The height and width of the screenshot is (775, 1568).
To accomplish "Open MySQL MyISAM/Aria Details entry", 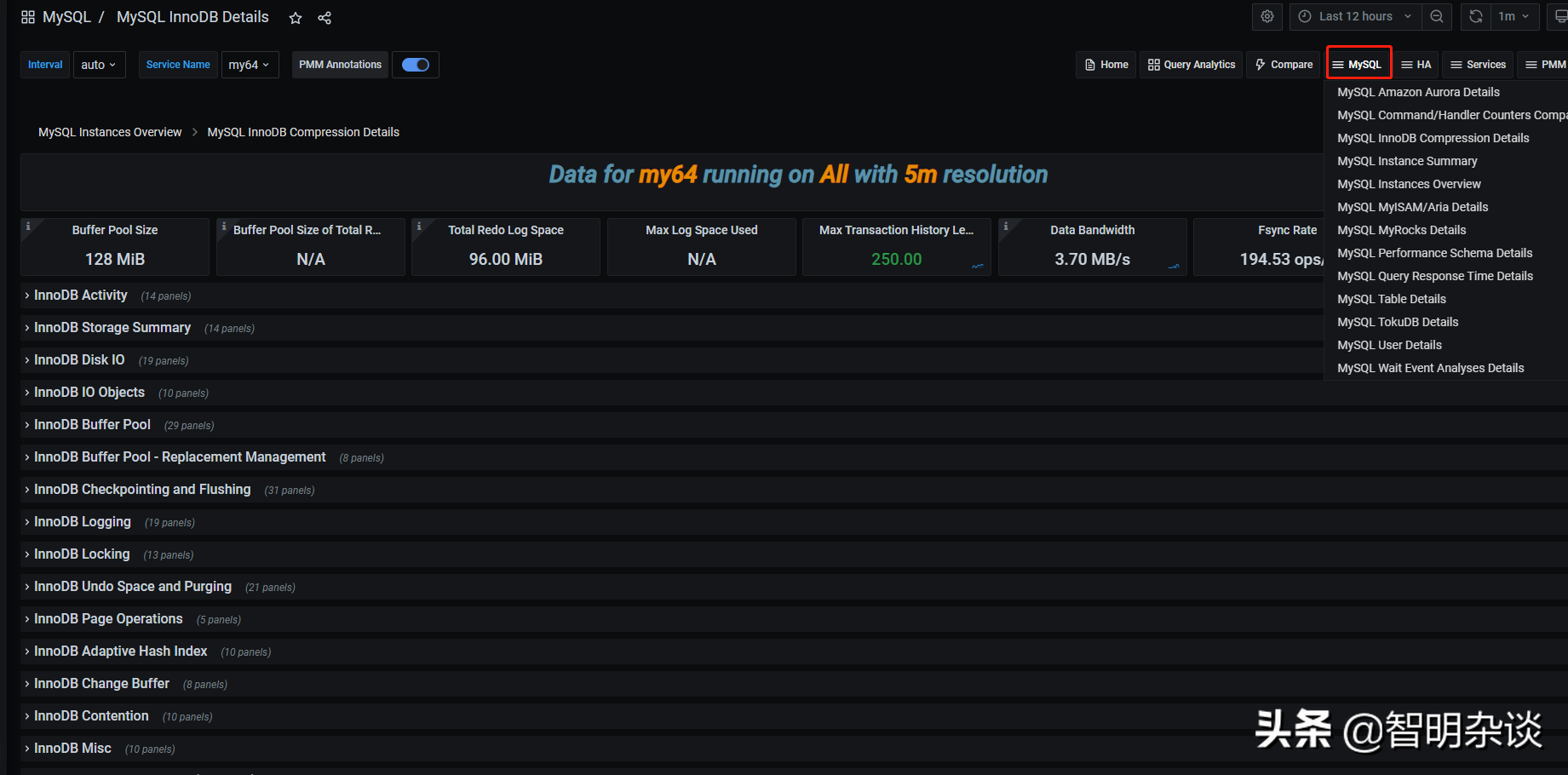I will [x=1412, y=207].
